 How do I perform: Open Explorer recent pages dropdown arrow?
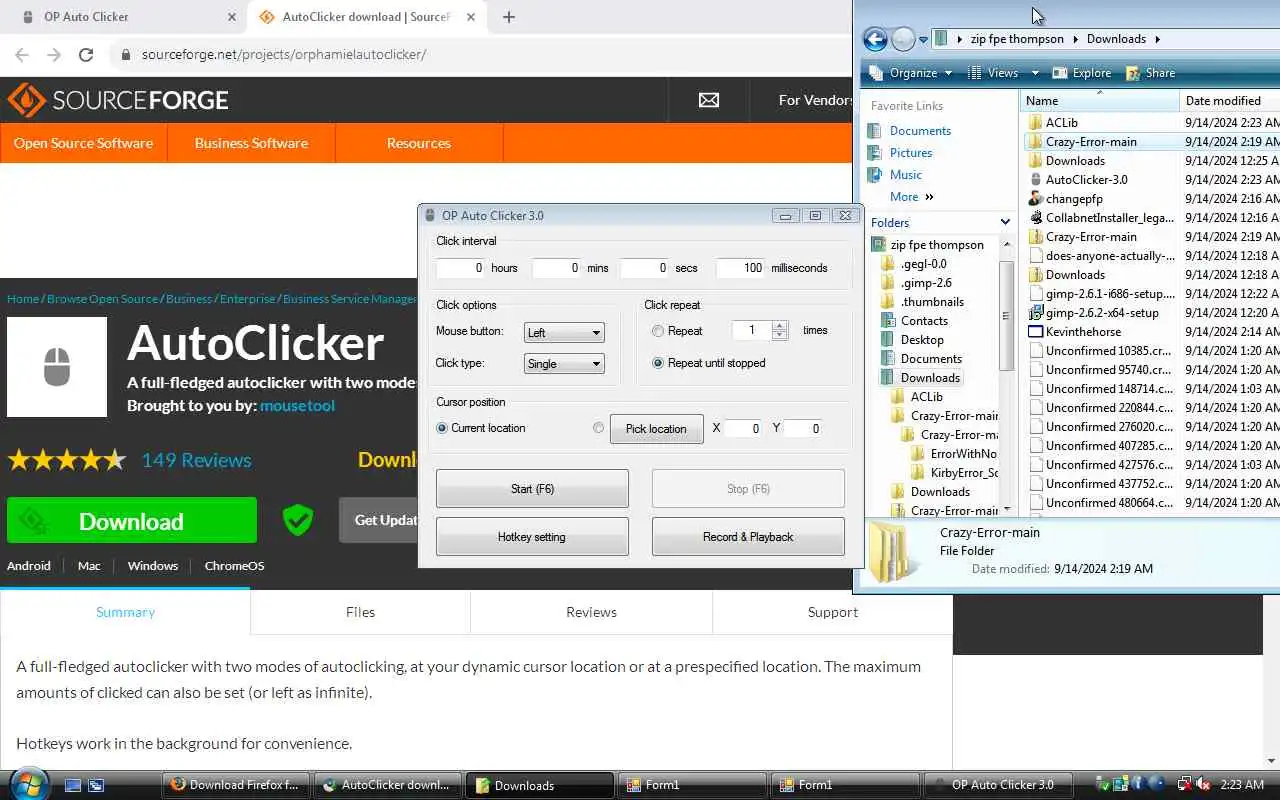click(922, 40)
